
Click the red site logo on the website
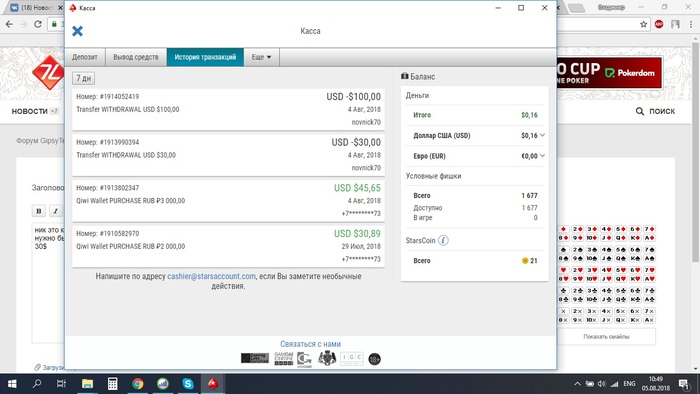click(x=48, y=72)
